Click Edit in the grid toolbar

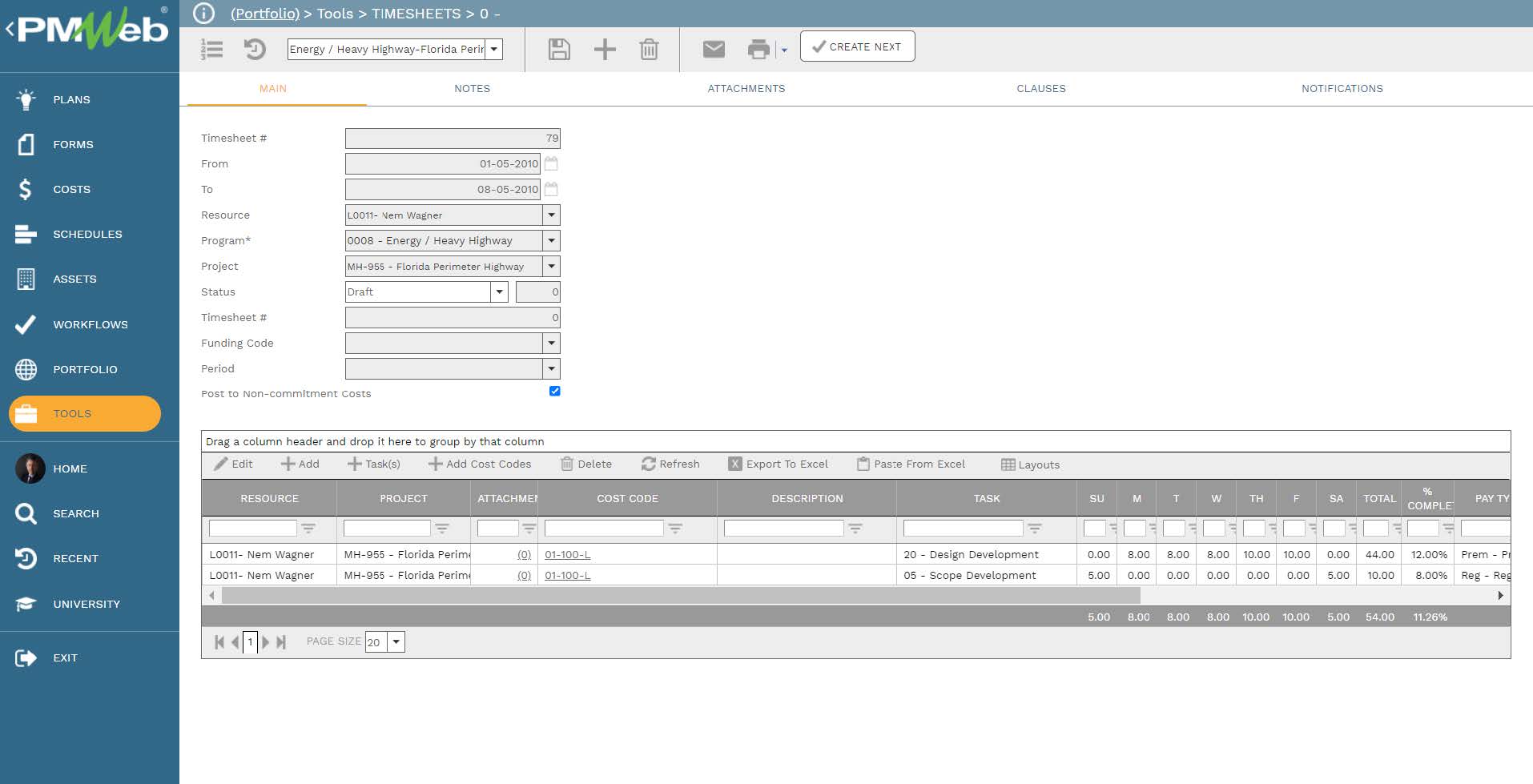233,464
